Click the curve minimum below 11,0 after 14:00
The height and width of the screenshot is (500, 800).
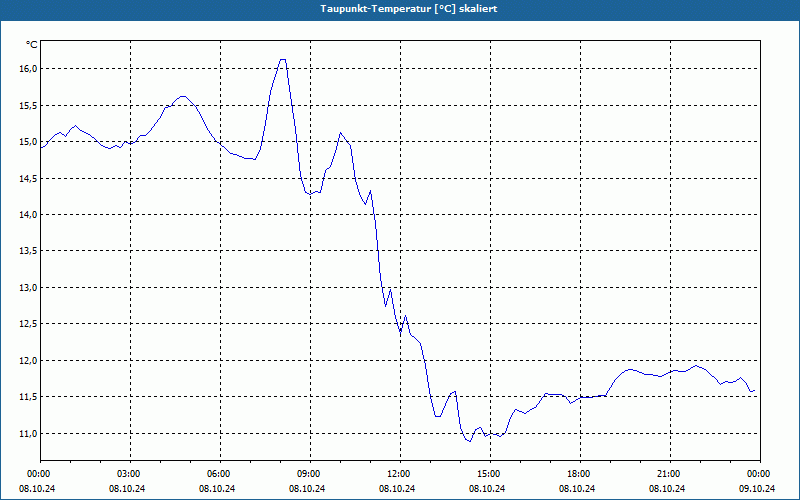point(469,441)
